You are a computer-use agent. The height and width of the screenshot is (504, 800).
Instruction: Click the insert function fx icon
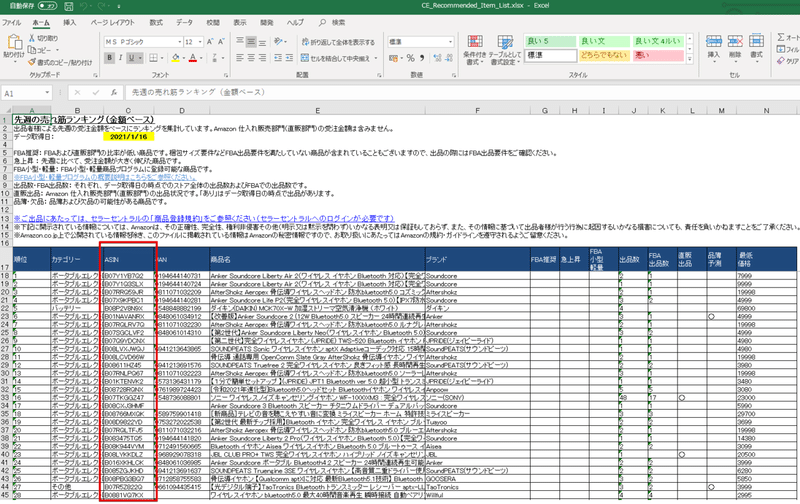coord(114,93)
